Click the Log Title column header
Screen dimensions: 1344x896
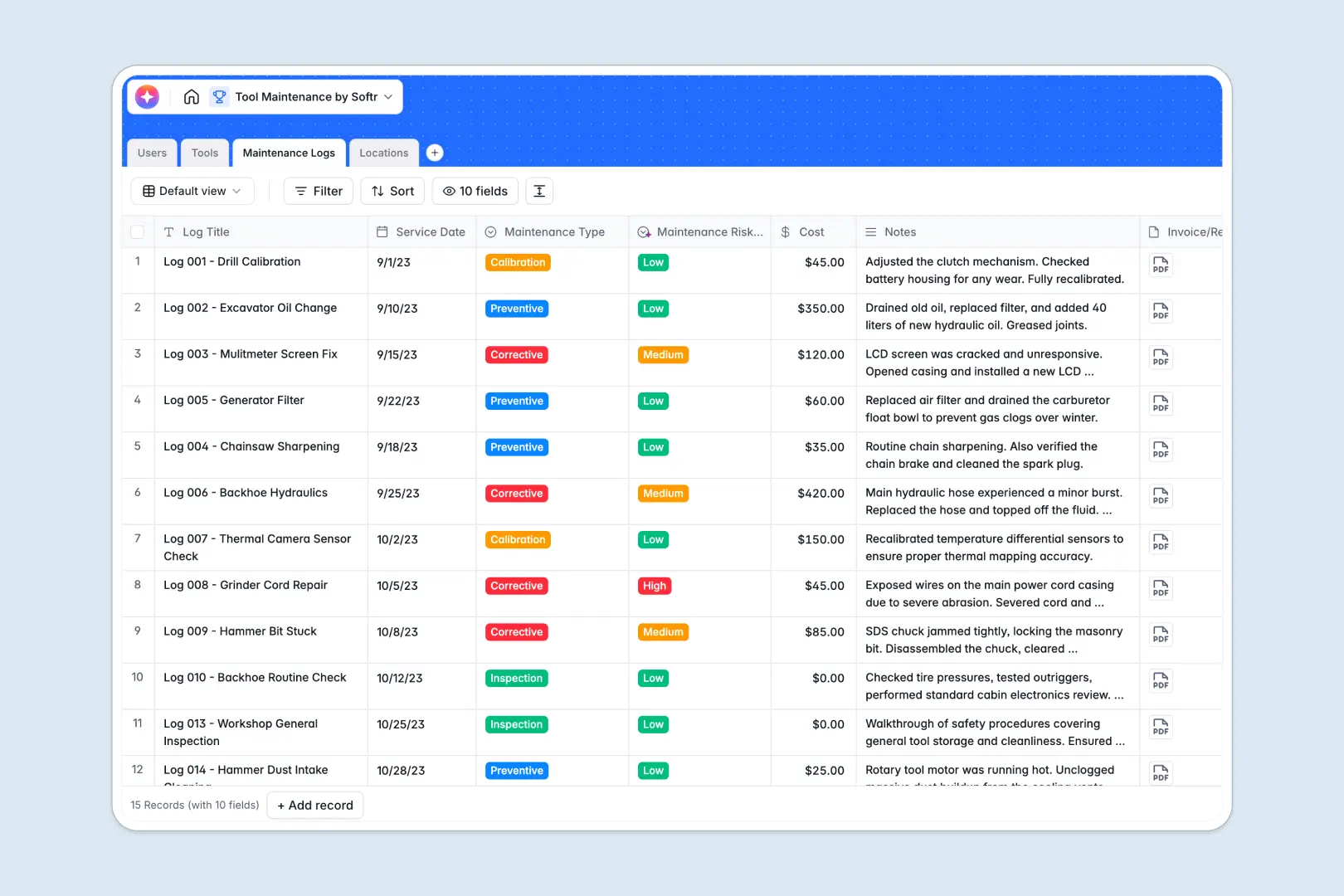click(261, 232)
